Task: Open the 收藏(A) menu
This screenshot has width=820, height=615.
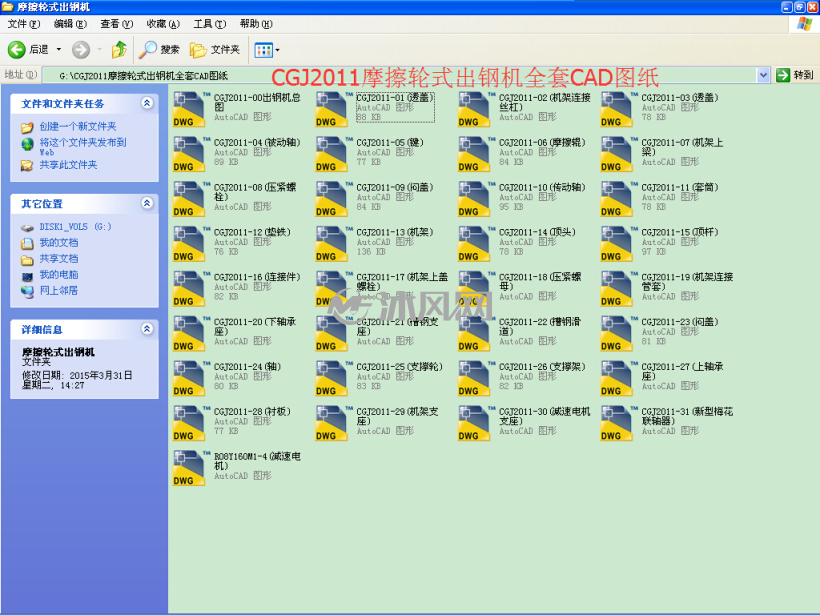Action: [x=163, y=24]
